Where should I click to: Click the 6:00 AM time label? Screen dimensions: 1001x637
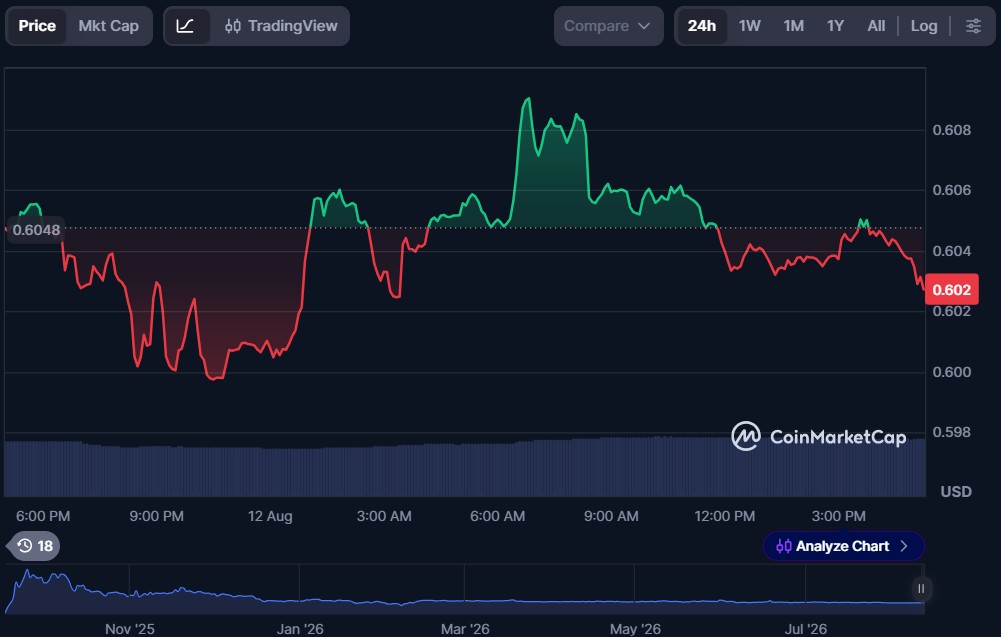pyautogui.click(x=497, y=516)
